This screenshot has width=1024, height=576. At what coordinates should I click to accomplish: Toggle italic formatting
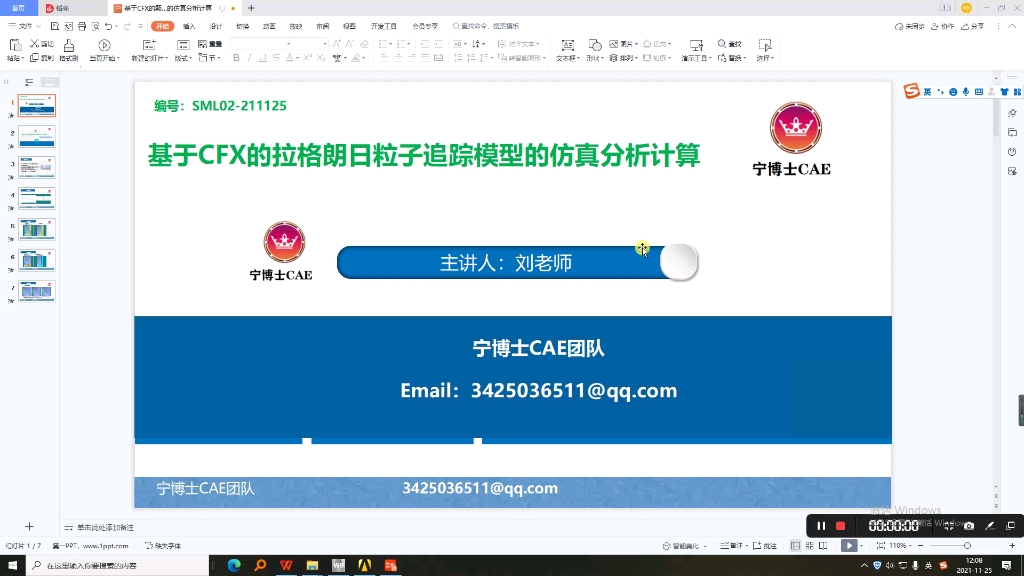[249, 56]
